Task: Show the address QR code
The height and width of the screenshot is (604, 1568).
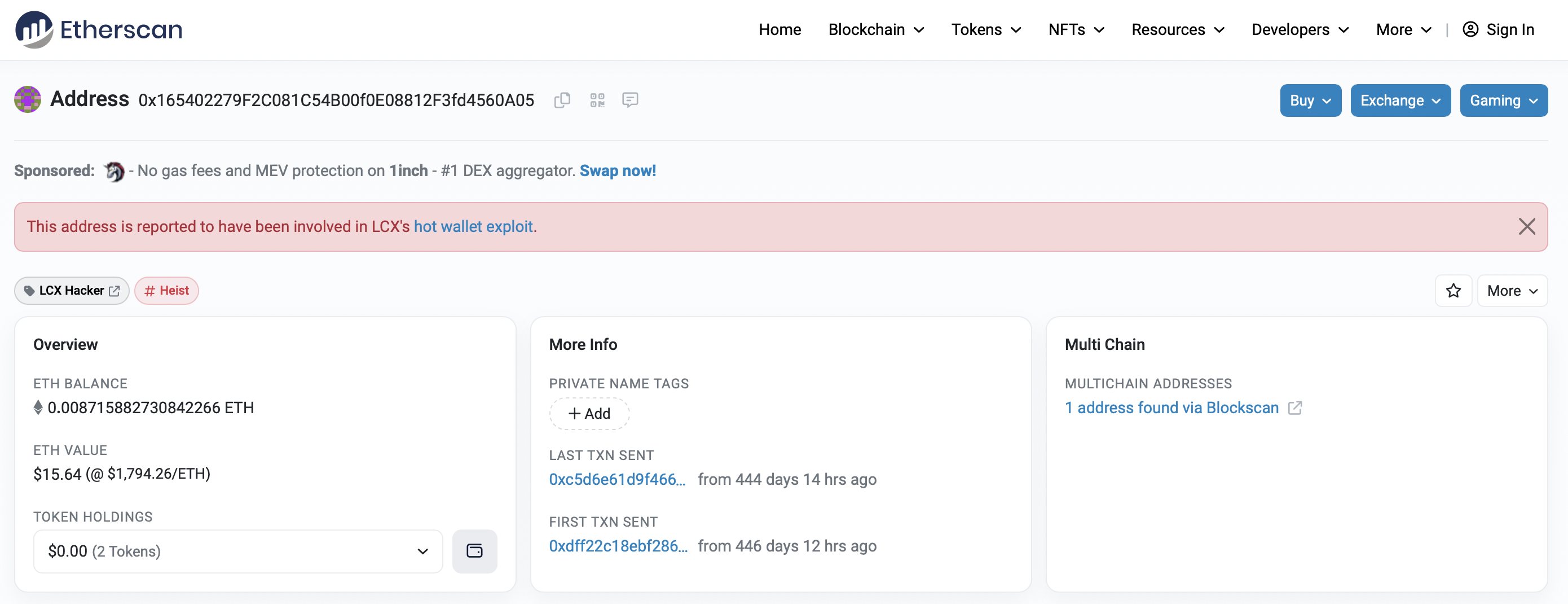Action: tap(597, 100)
